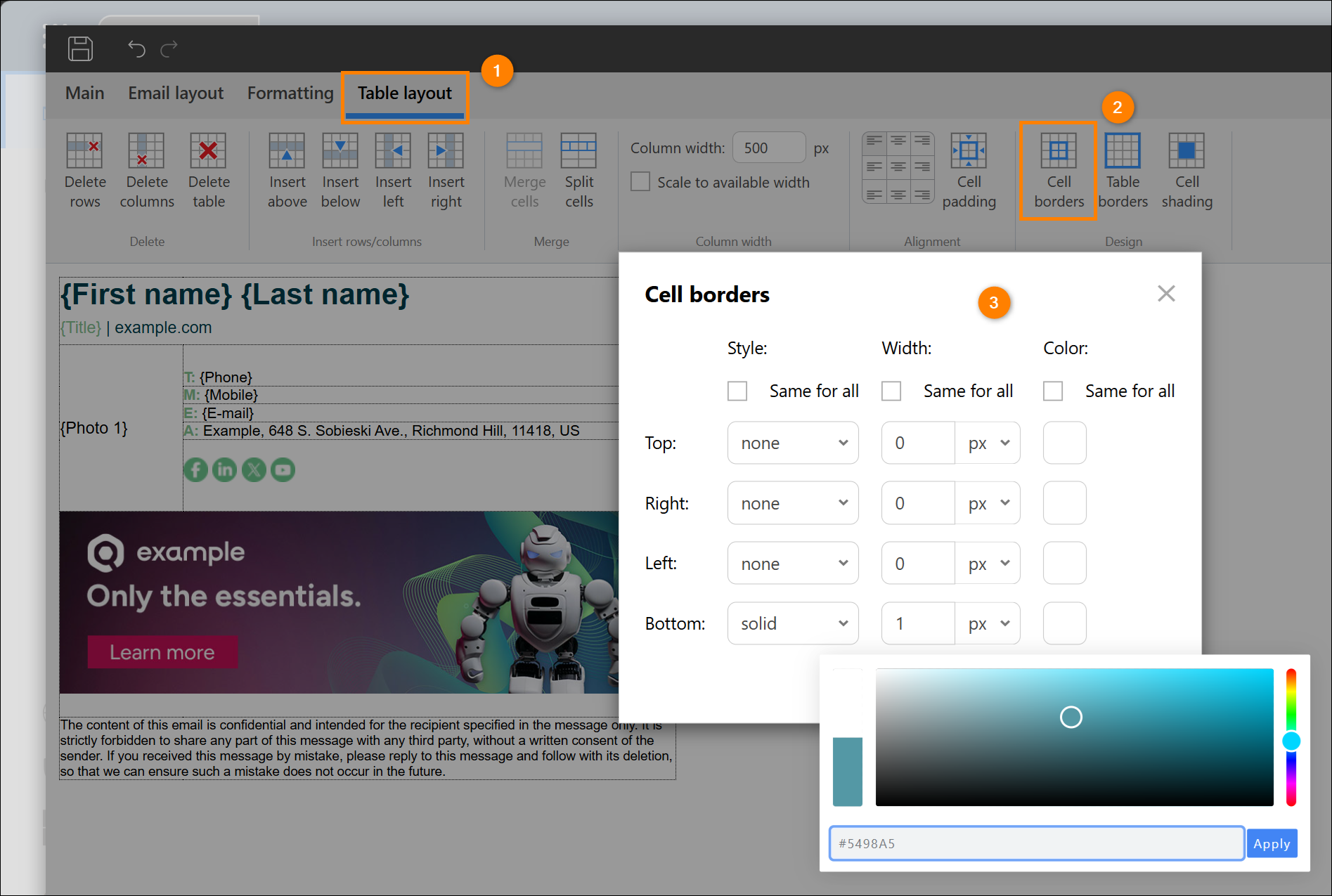Check Same for all under Style

point(737,391)
